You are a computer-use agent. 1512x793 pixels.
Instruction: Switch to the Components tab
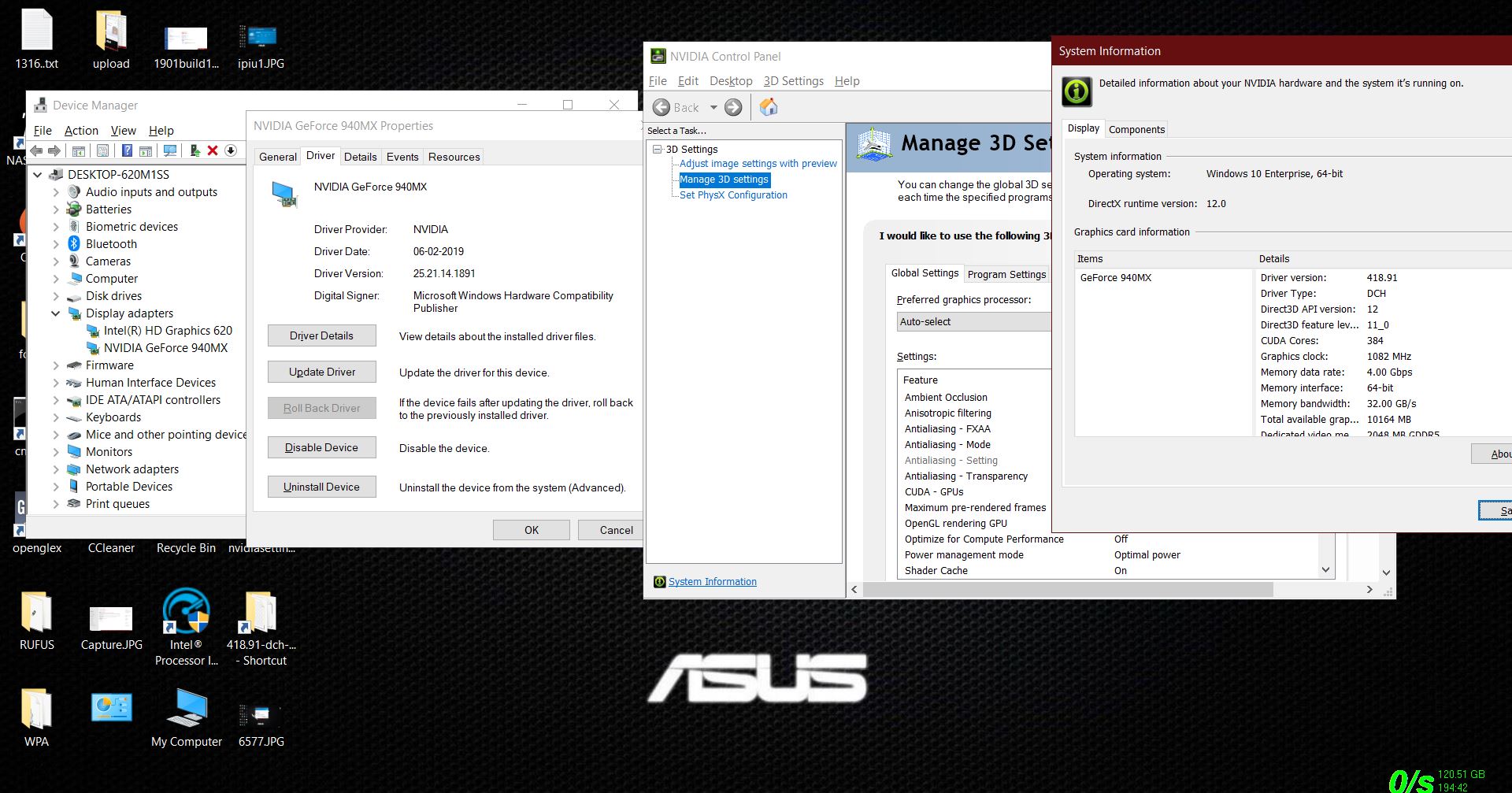pos(1136,129)
